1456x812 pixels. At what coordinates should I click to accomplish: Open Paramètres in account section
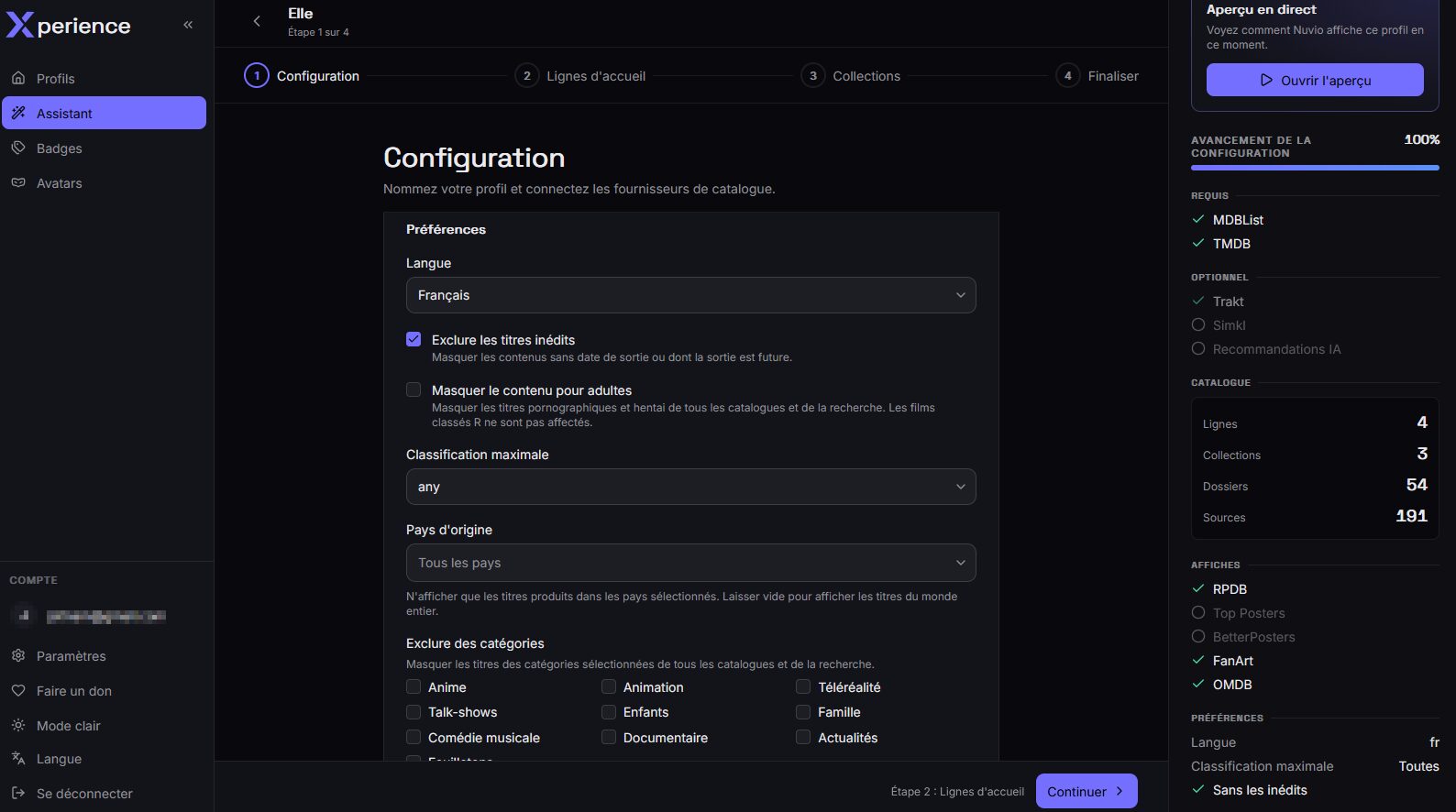click(104, 655)
